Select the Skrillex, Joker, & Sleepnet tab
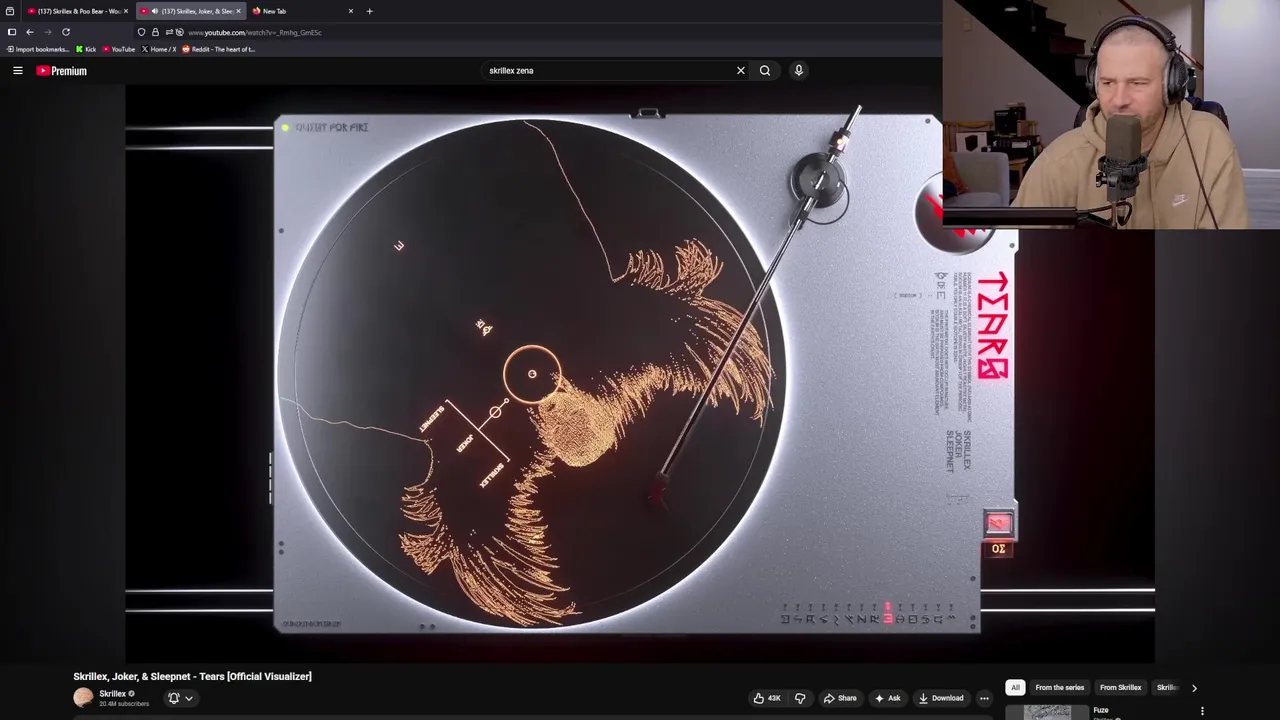The height and width of the screenshot is (720, 1280). click(x=190, y=11)
